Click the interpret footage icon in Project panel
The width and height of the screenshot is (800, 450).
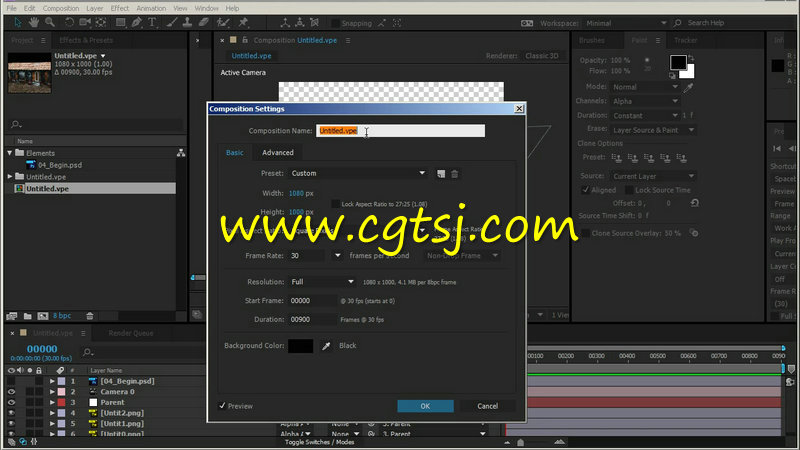point(12,316)
